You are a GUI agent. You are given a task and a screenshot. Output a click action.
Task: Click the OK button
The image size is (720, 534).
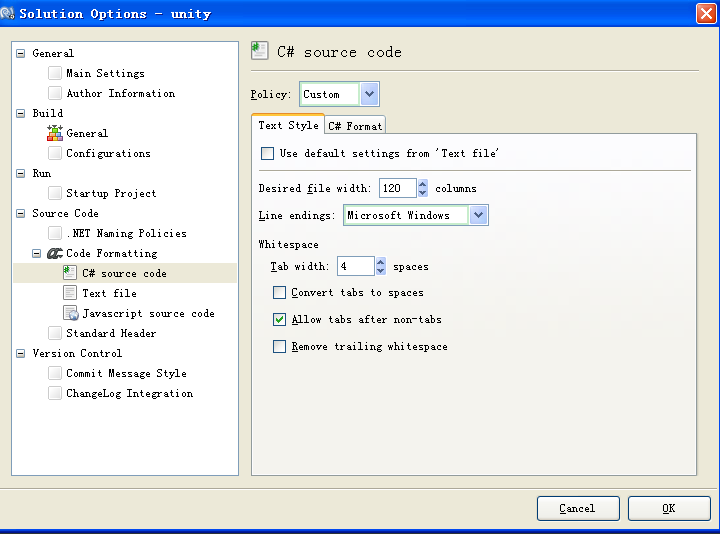669,508
